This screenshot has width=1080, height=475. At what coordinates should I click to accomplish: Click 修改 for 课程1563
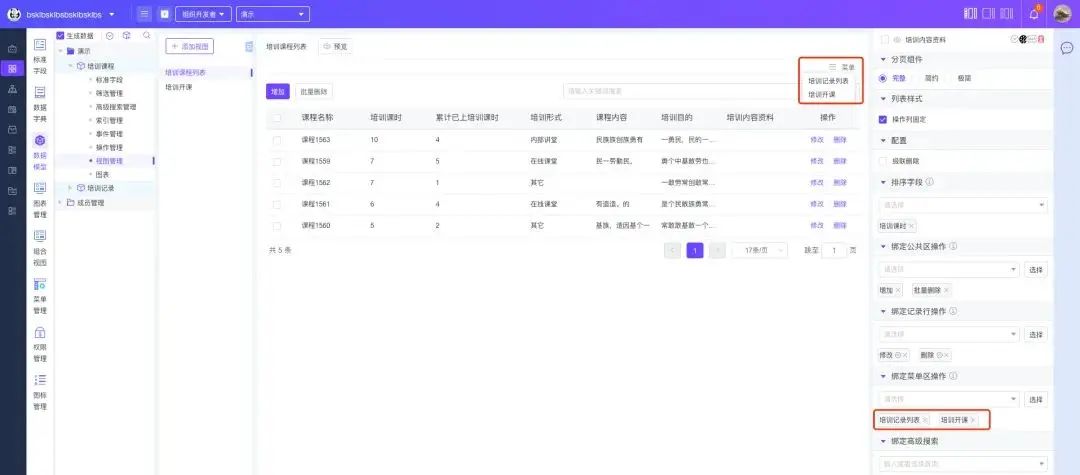point(817,140)
